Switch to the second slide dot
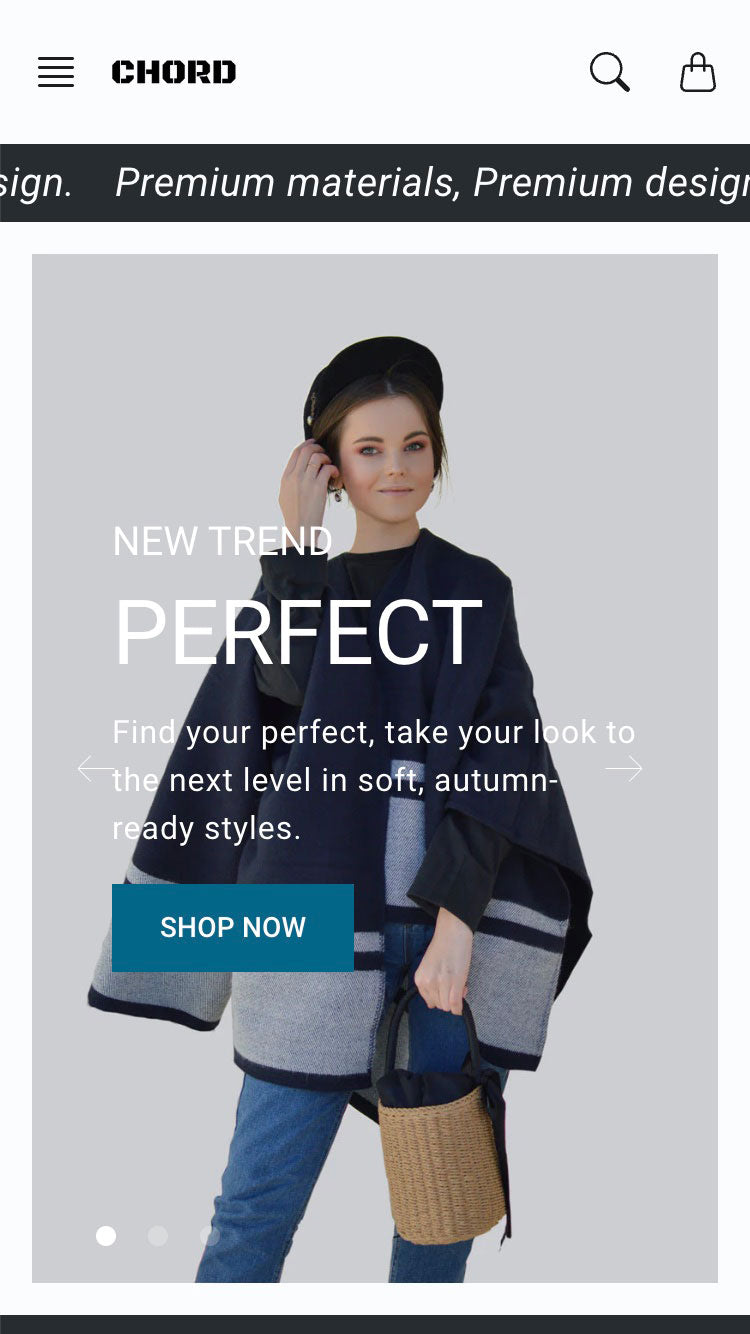Viewport: 750px width, 1334px height. (x=158, y=1236)
